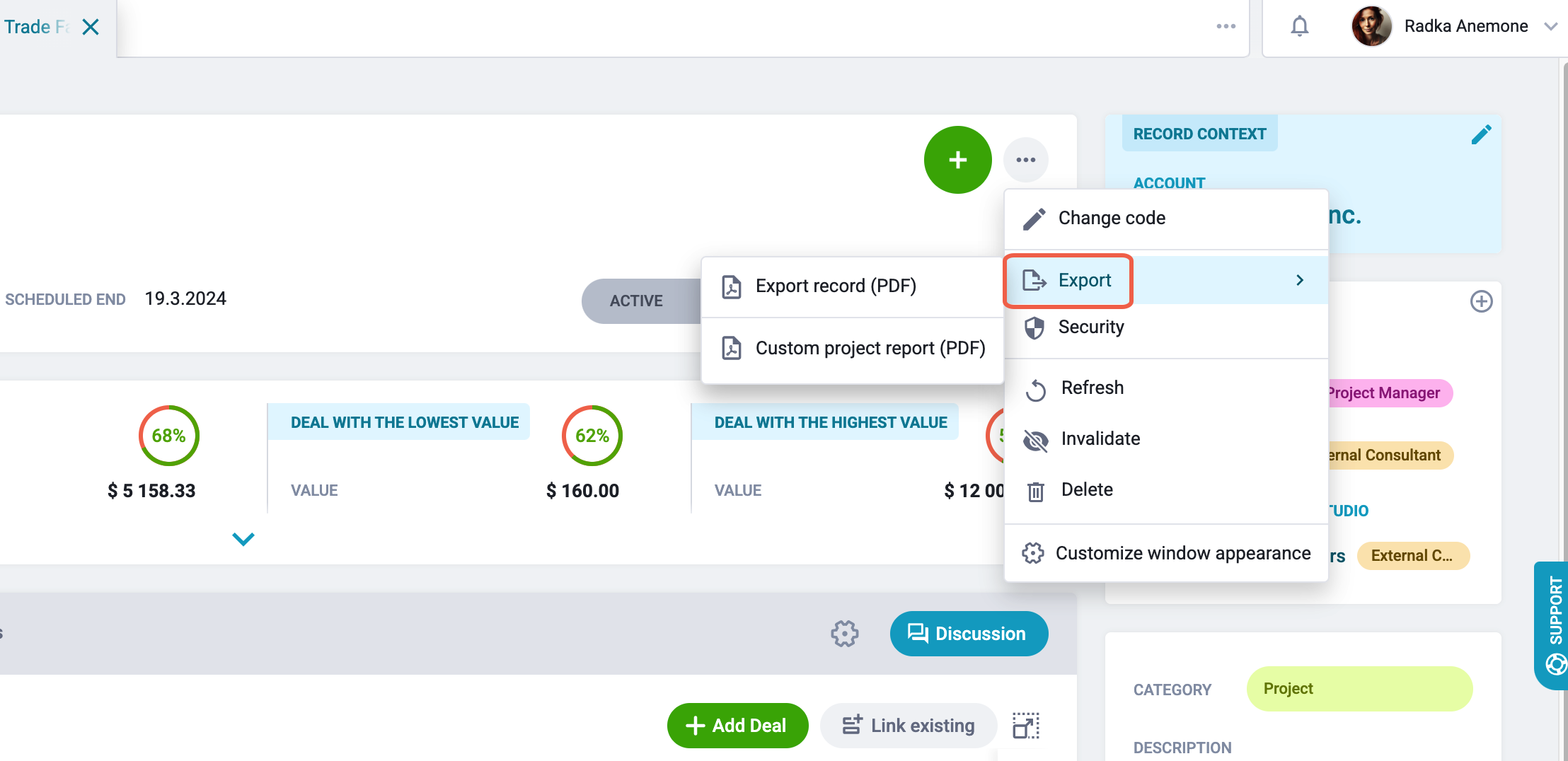Open the Discussion button
Image resolution: width=1568 pixels, height=761 pixels.
point(969,634)
